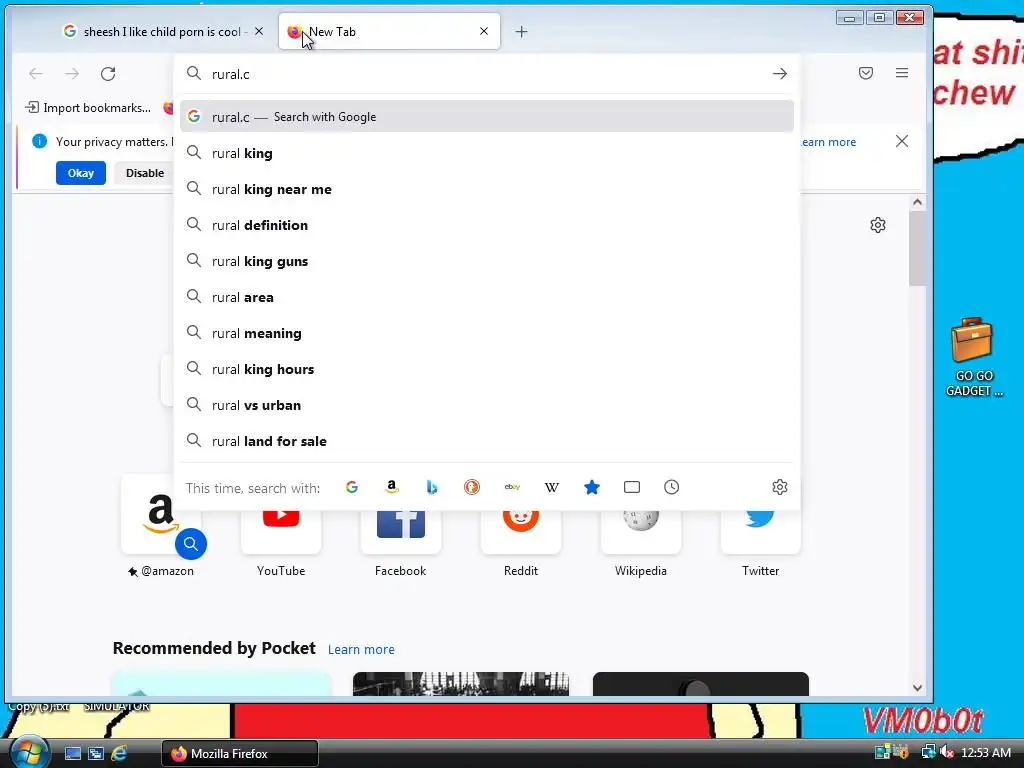This screenshot has width=1024, height=768.
Task: Choose the 'rural definition' suggestion
Action: (x=487, y=225)
